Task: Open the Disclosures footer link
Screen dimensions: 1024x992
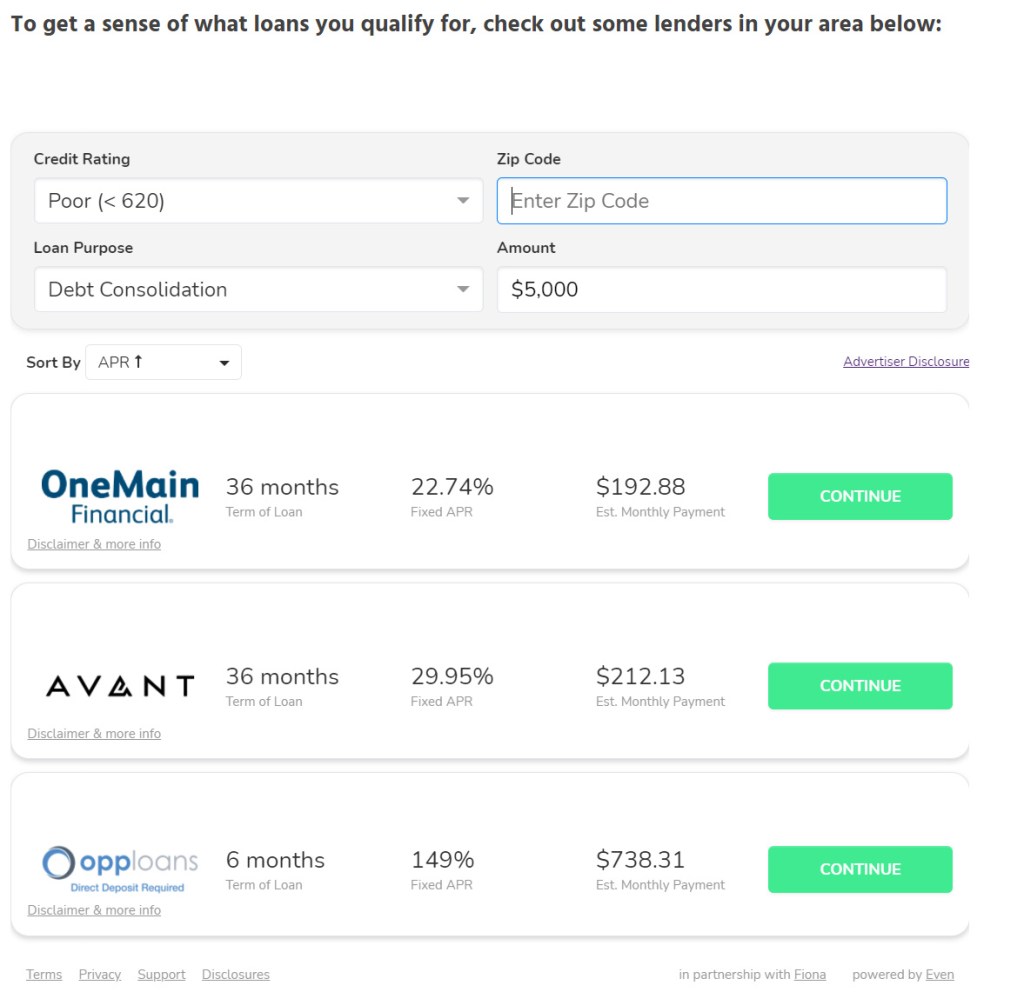Action: click(235, 975)
